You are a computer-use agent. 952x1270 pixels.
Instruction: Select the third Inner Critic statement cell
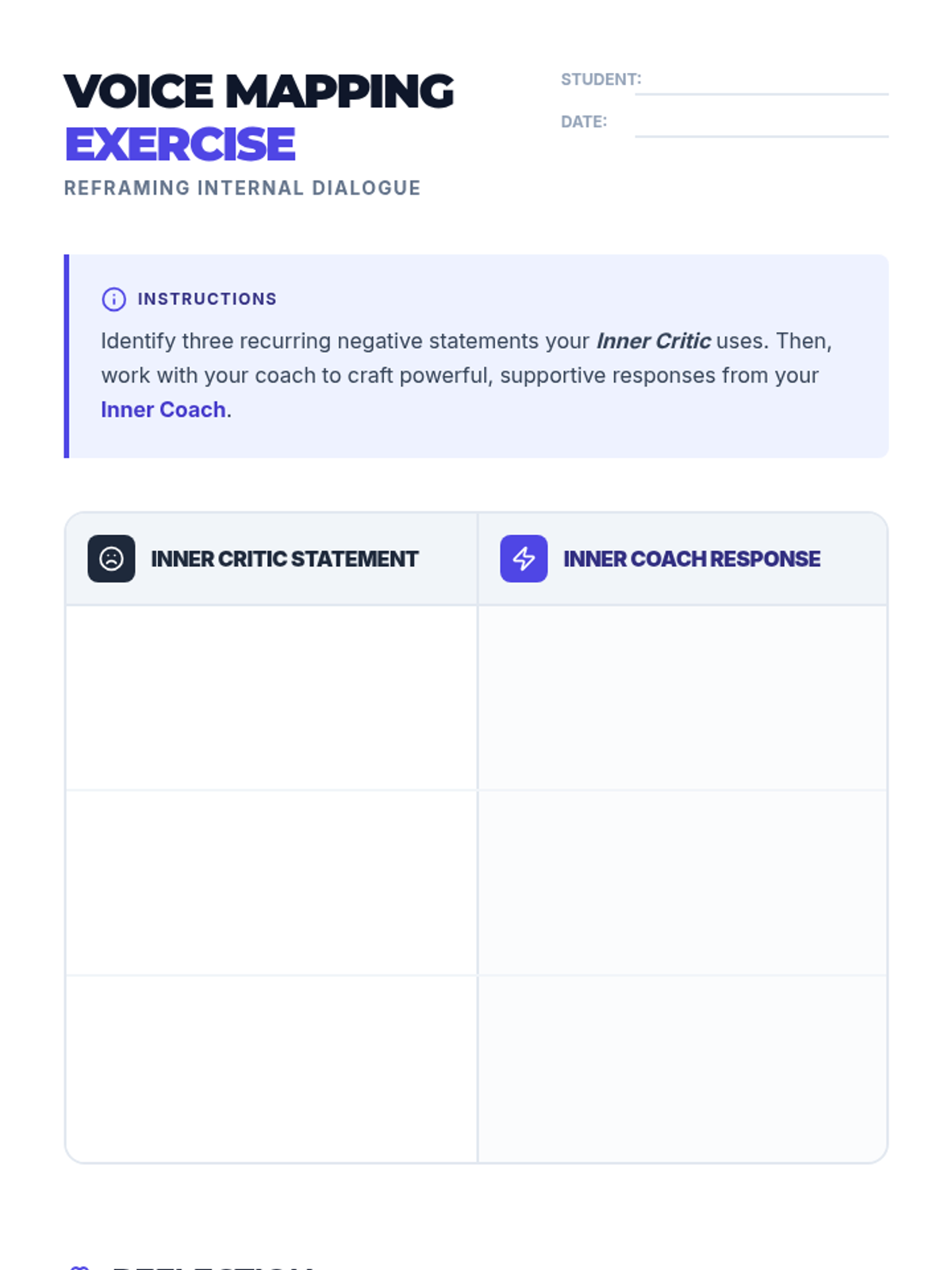point(271,1068)
